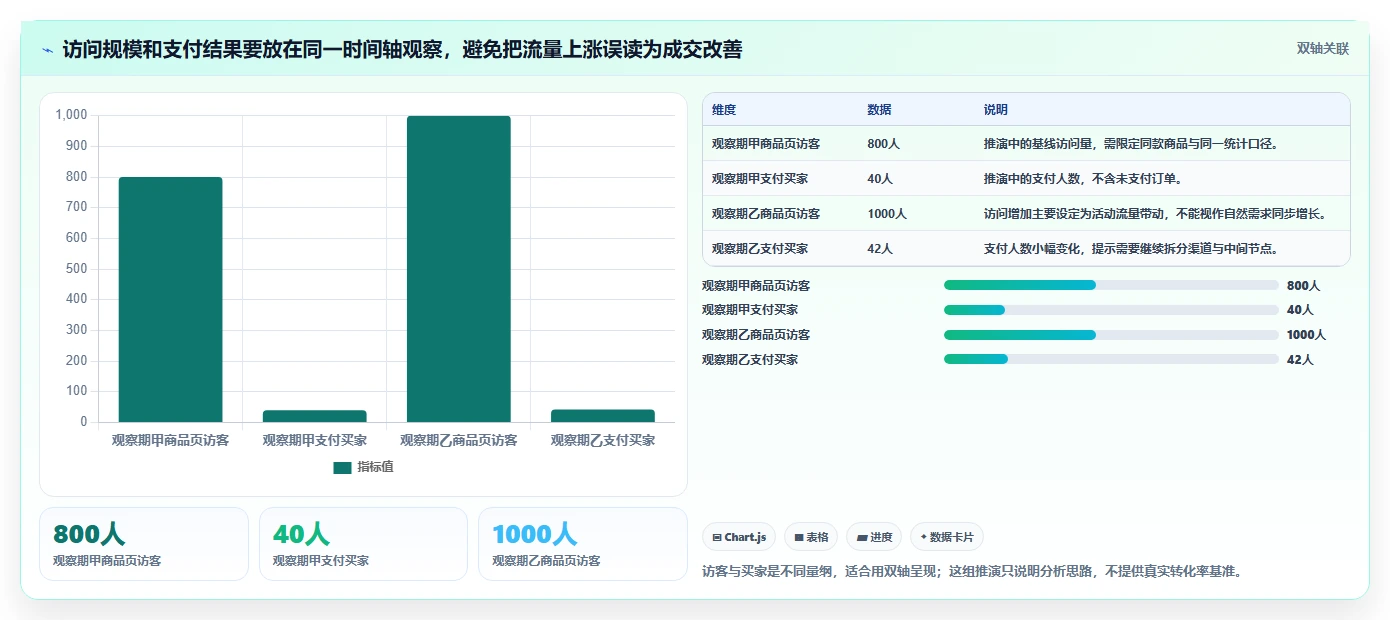Image resolution: width=1390 pixels, height=620 pixels.
Task: Click the 表格 chip
Action: [811, 537]
